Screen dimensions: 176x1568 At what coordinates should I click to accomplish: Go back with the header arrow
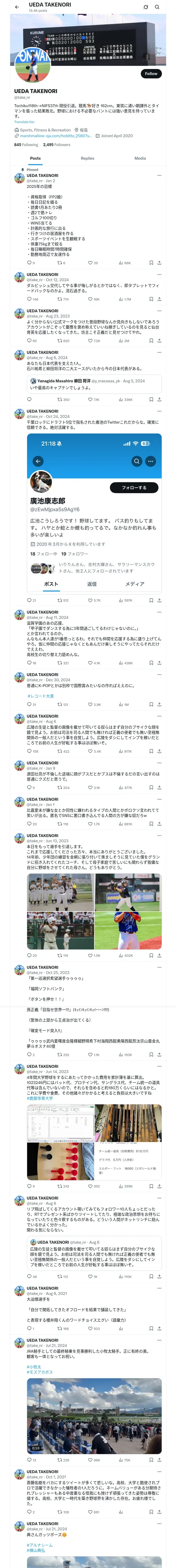17,7
